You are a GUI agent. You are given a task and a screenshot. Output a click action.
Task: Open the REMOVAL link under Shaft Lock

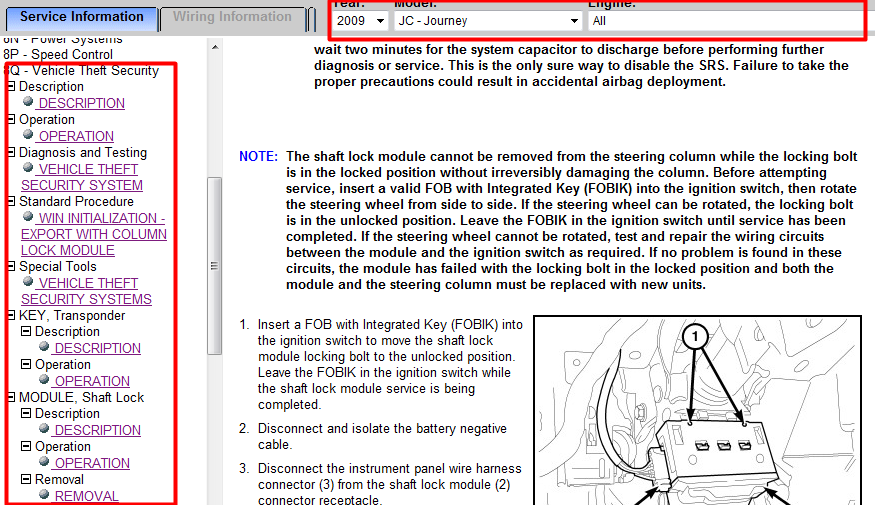[x=86, y=496]
